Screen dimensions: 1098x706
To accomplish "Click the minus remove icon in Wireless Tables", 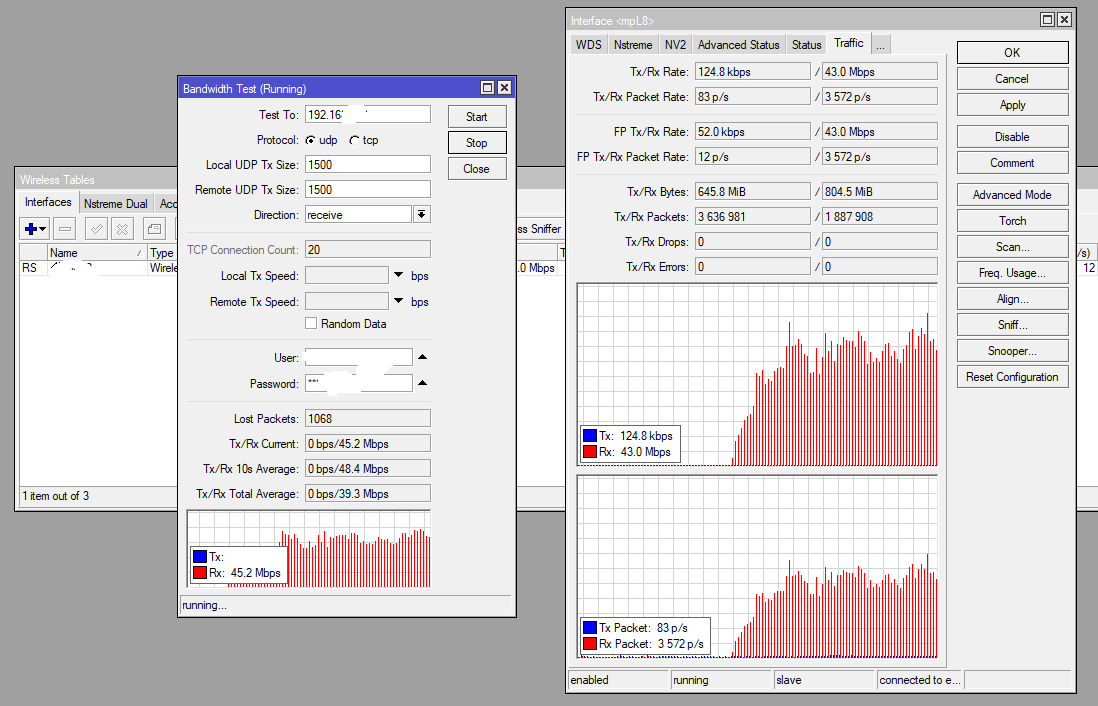I will (x=64, y=229).
